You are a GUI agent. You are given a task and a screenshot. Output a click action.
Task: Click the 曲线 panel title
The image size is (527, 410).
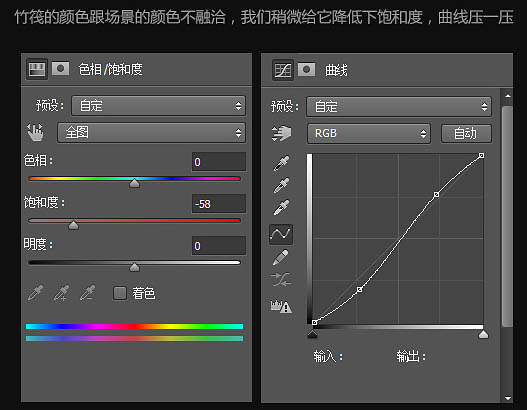click(336, 70)
